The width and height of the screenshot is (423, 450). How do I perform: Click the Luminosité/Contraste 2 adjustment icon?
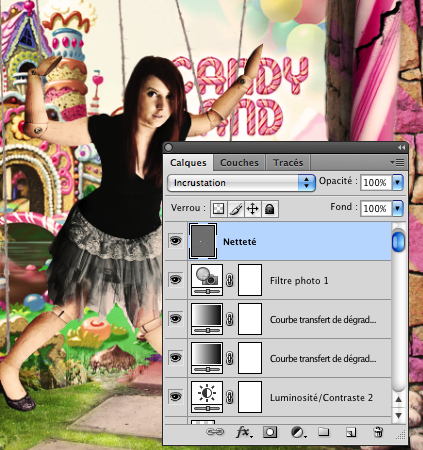tap(207, 397)
